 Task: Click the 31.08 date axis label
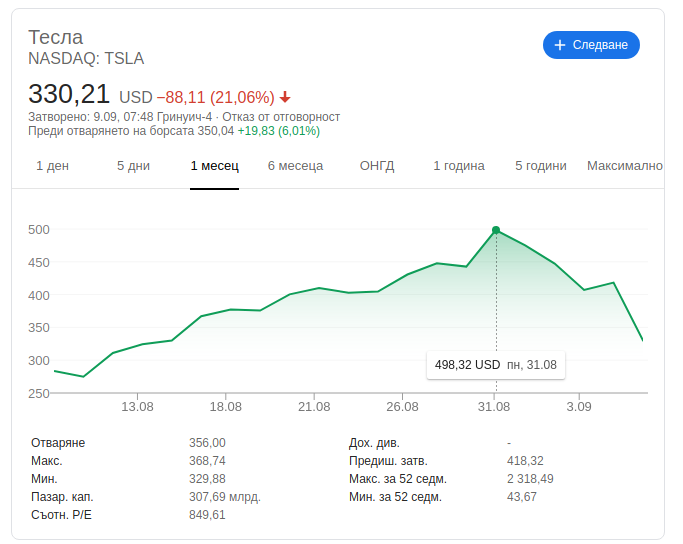[494, 407]
